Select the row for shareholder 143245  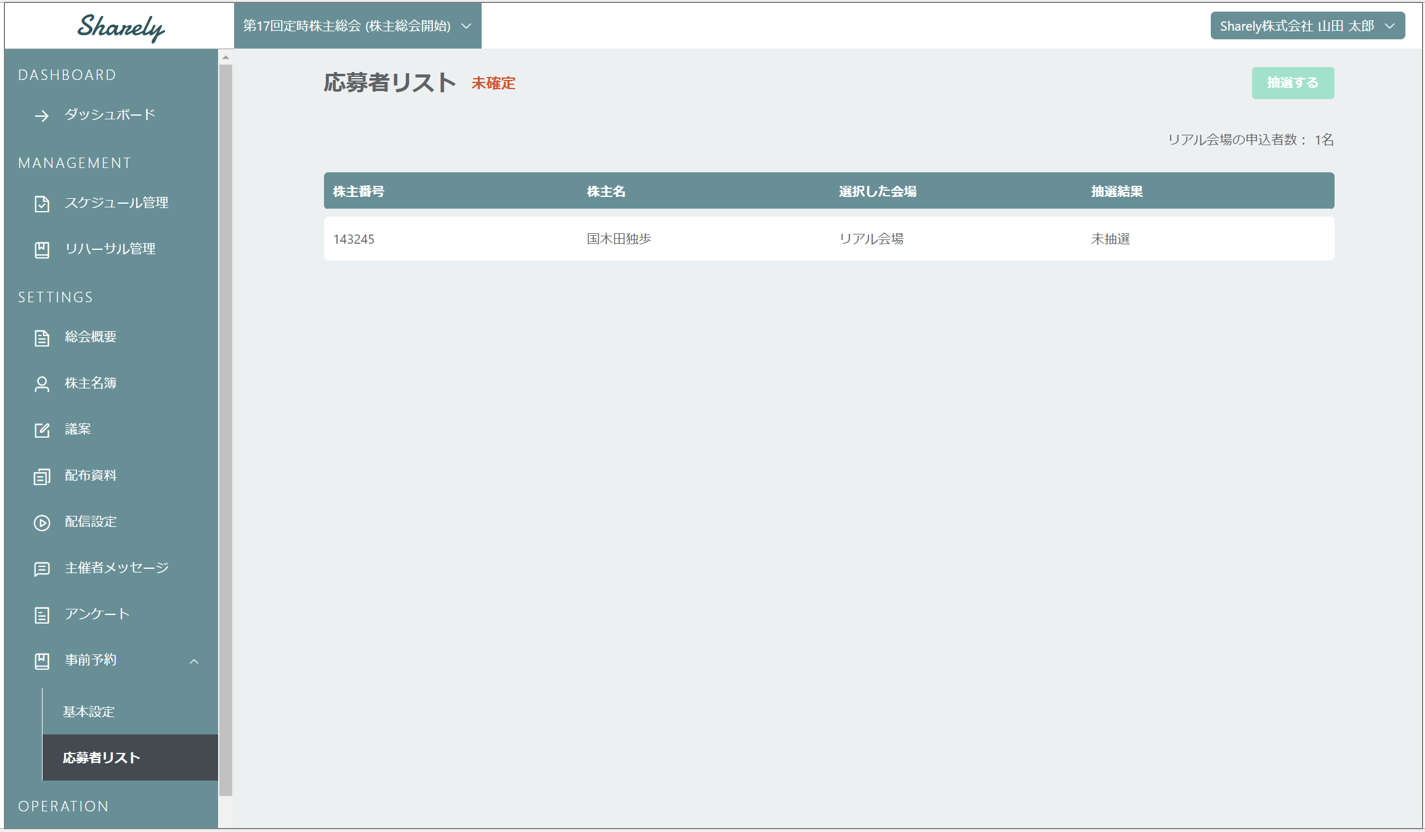[x=828, y=239]
